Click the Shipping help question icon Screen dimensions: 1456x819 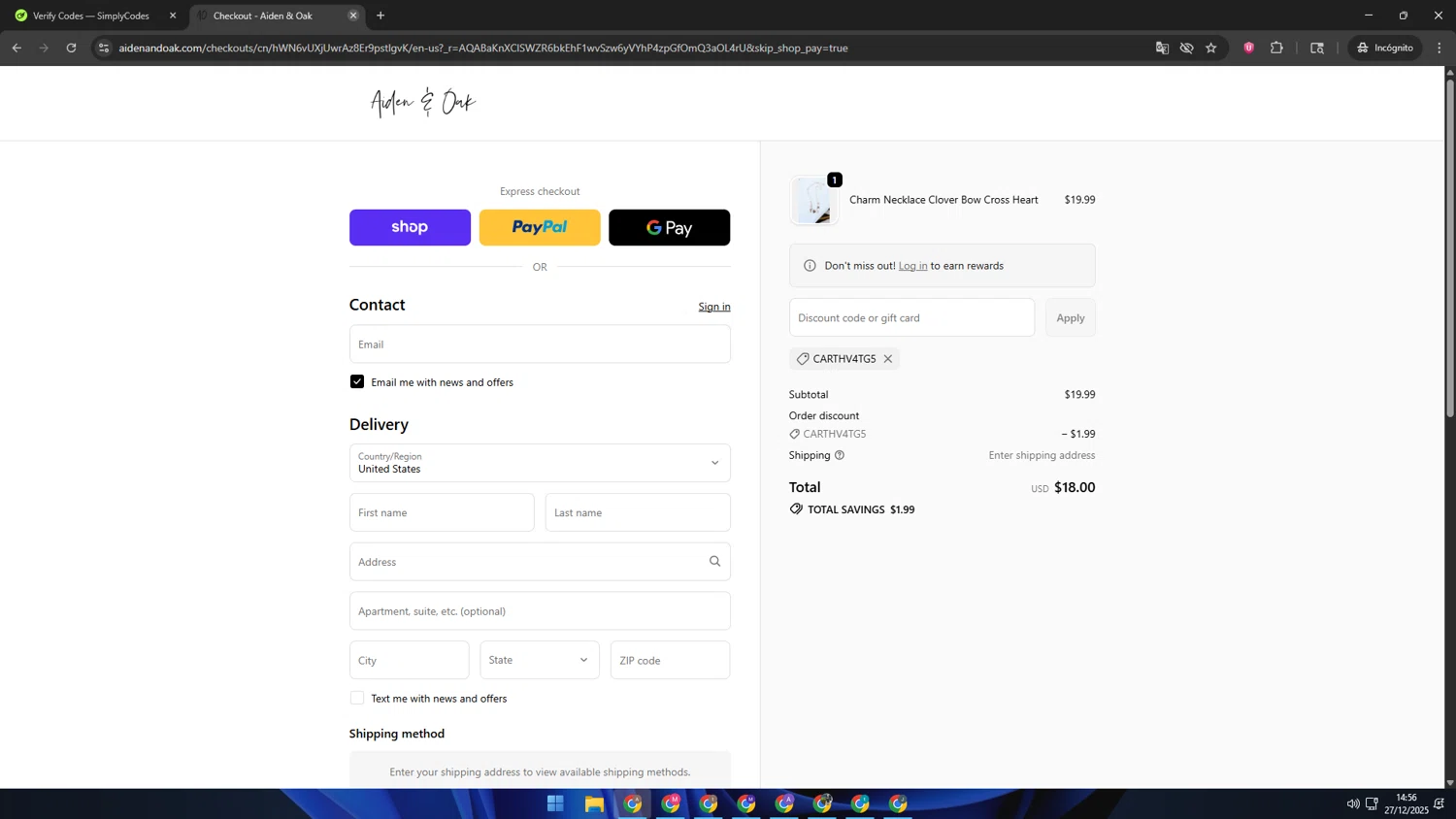[x=840, y=455]
